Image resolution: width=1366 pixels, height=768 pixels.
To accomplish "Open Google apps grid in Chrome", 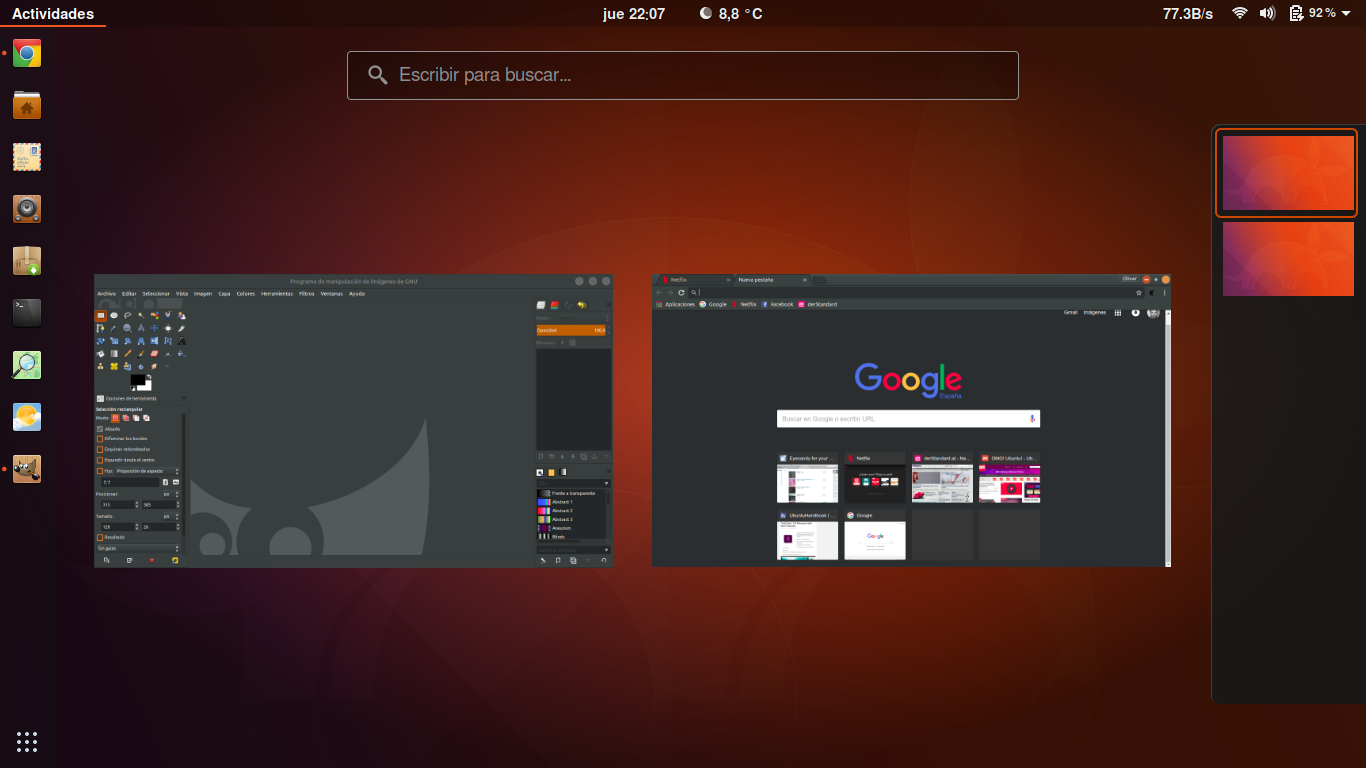I will click(x=1118, y=312).
